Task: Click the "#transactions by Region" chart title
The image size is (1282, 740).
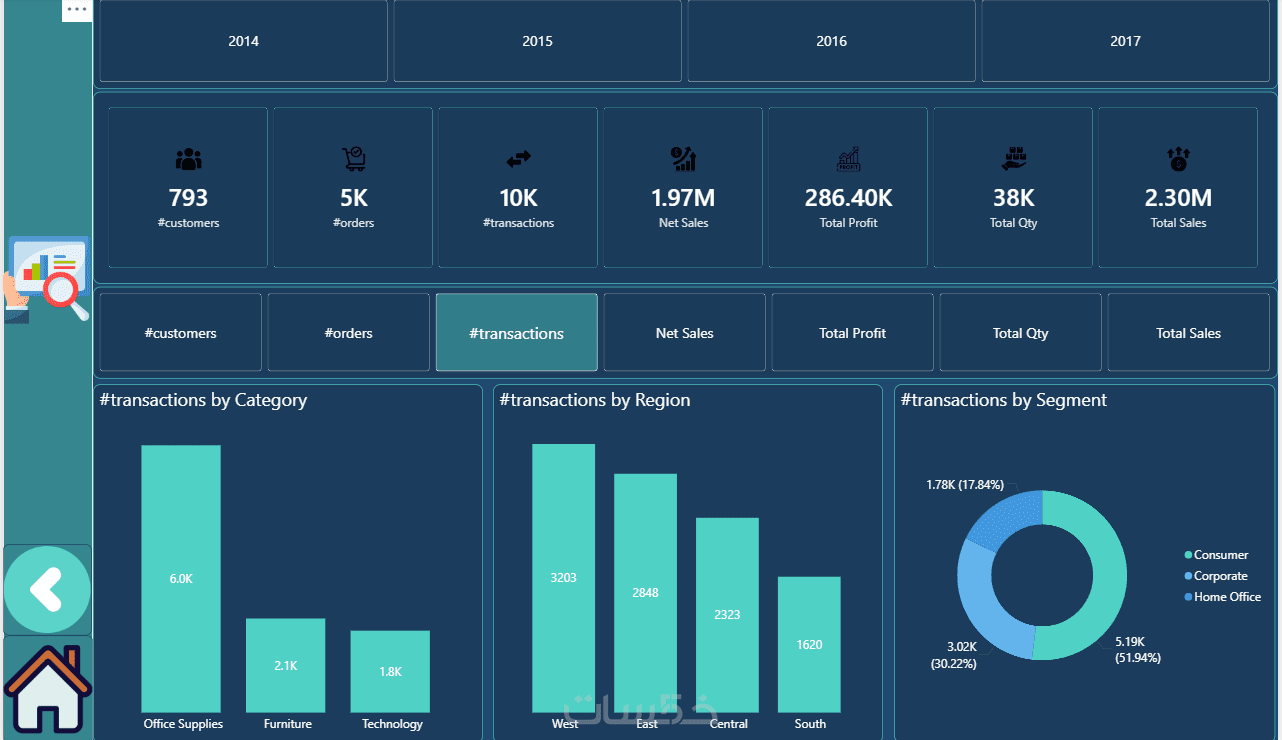Action: point(594,400)
